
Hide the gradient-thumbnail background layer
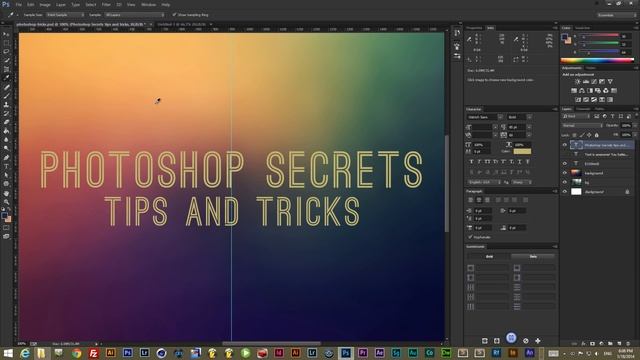pos(565,173)
